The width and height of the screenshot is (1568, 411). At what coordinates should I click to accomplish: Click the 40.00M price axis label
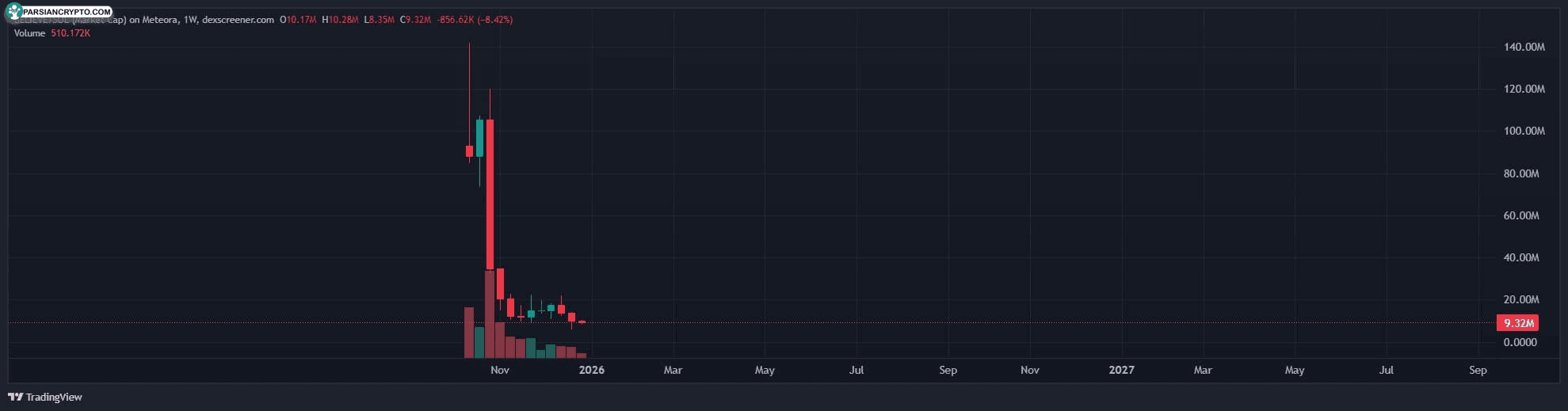click(x=1521, y=257)
